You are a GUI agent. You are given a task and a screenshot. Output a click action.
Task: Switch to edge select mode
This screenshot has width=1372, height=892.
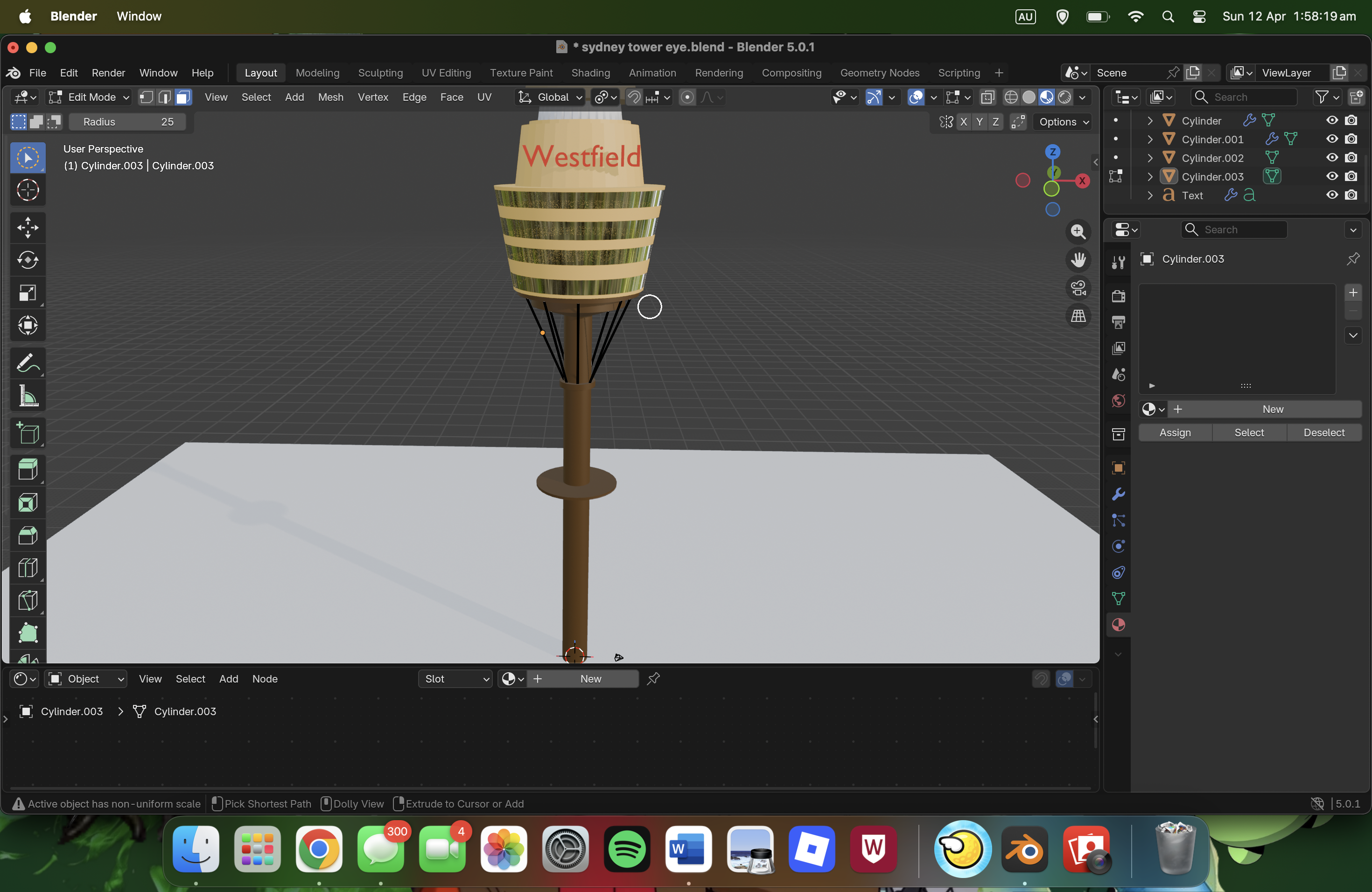pyautogui.click(x=165, y=98)
